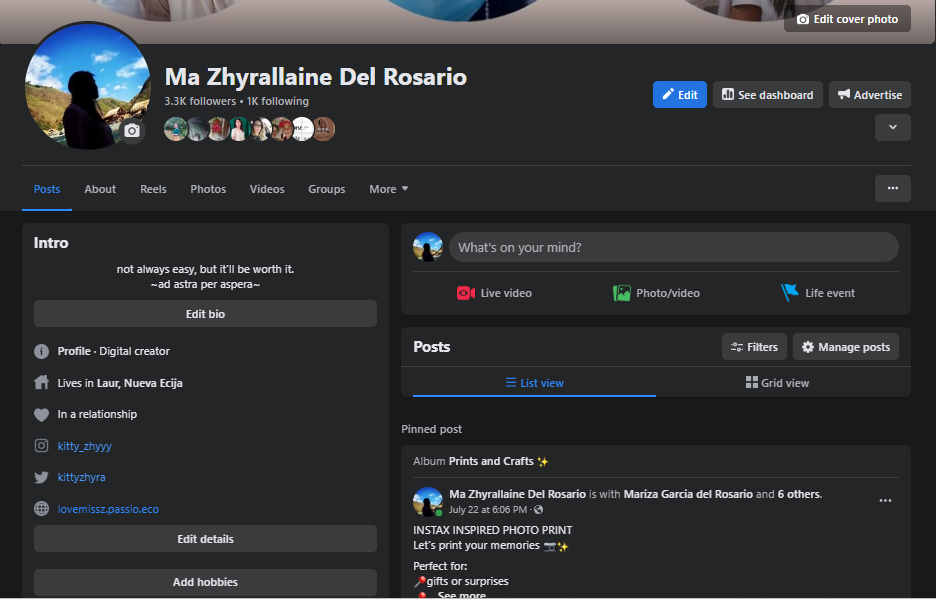Click the composer profile thumbnail
Image resolution: width=936 pixels, height=599 pixels.
tap(428, 247)
